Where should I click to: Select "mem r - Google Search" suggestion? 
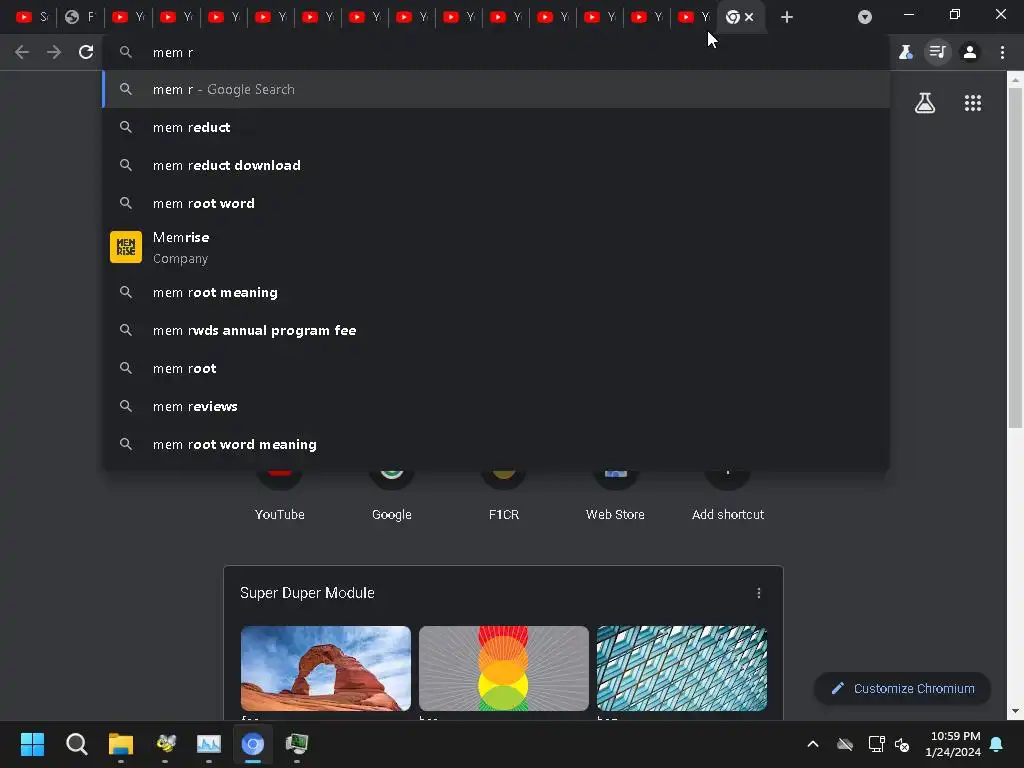[496, 89]
